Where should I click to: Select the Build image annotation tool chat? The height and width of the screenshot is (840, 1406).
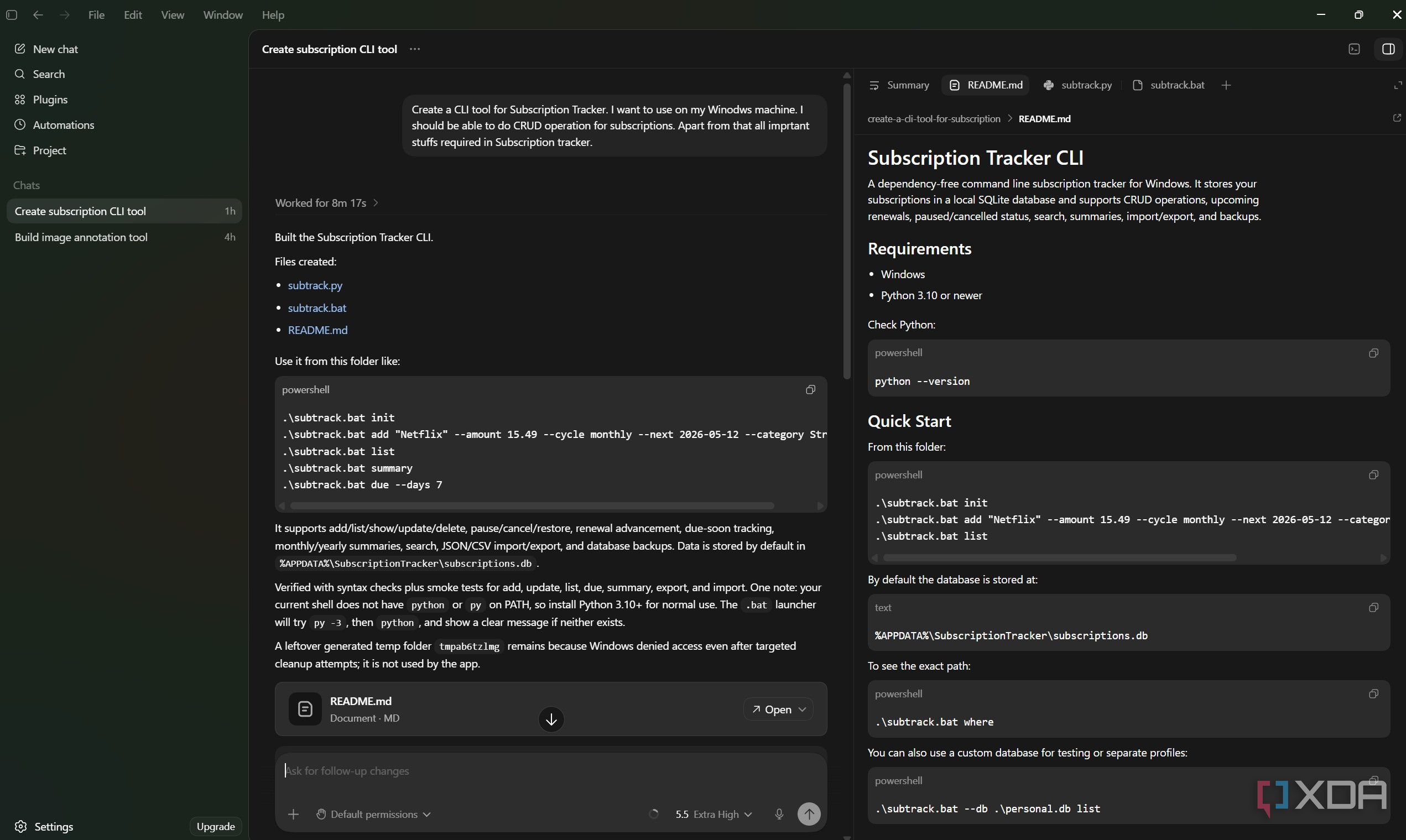(124, 237)
